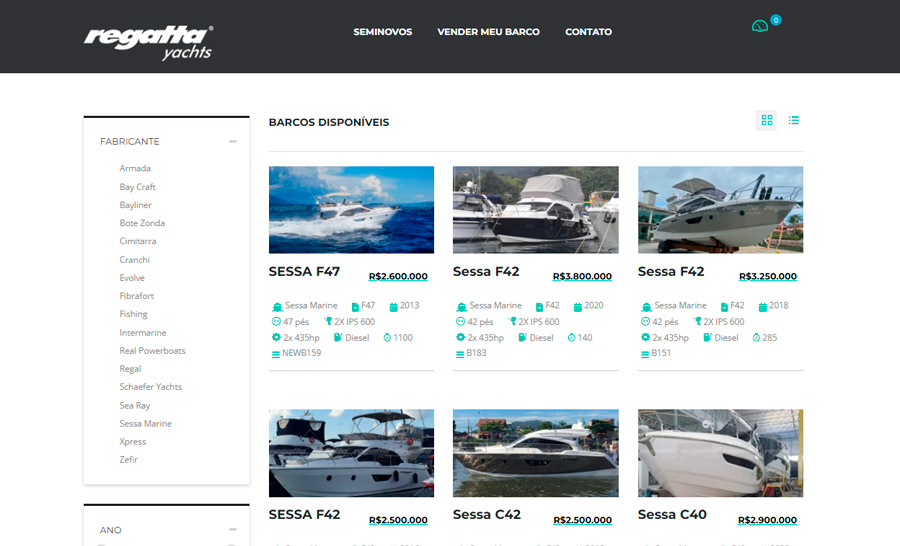Filter by manufacturer Schaefer Yachts
This screenshot has height=546, width=900.
pos(150,387)
